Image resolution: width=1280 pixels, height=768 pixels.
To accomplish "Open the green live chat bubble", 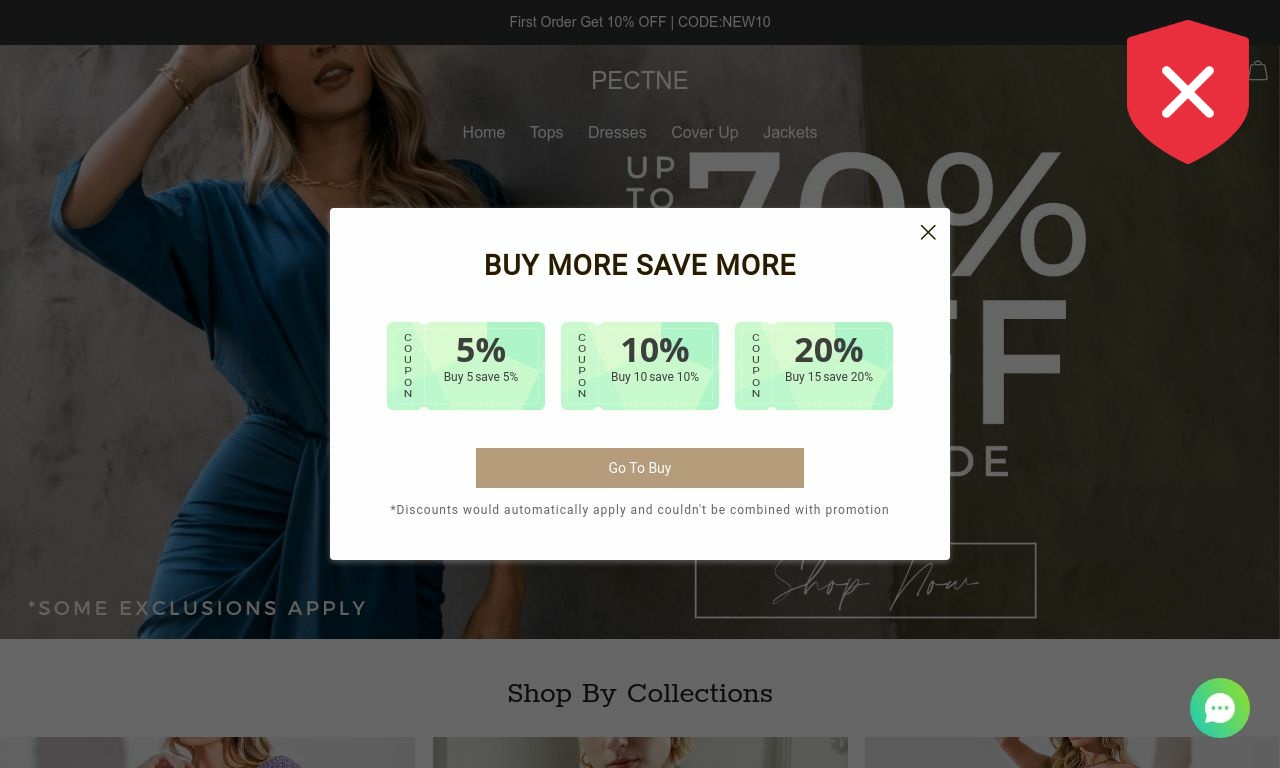I will pyautogui.click(x=1220, y=708).
